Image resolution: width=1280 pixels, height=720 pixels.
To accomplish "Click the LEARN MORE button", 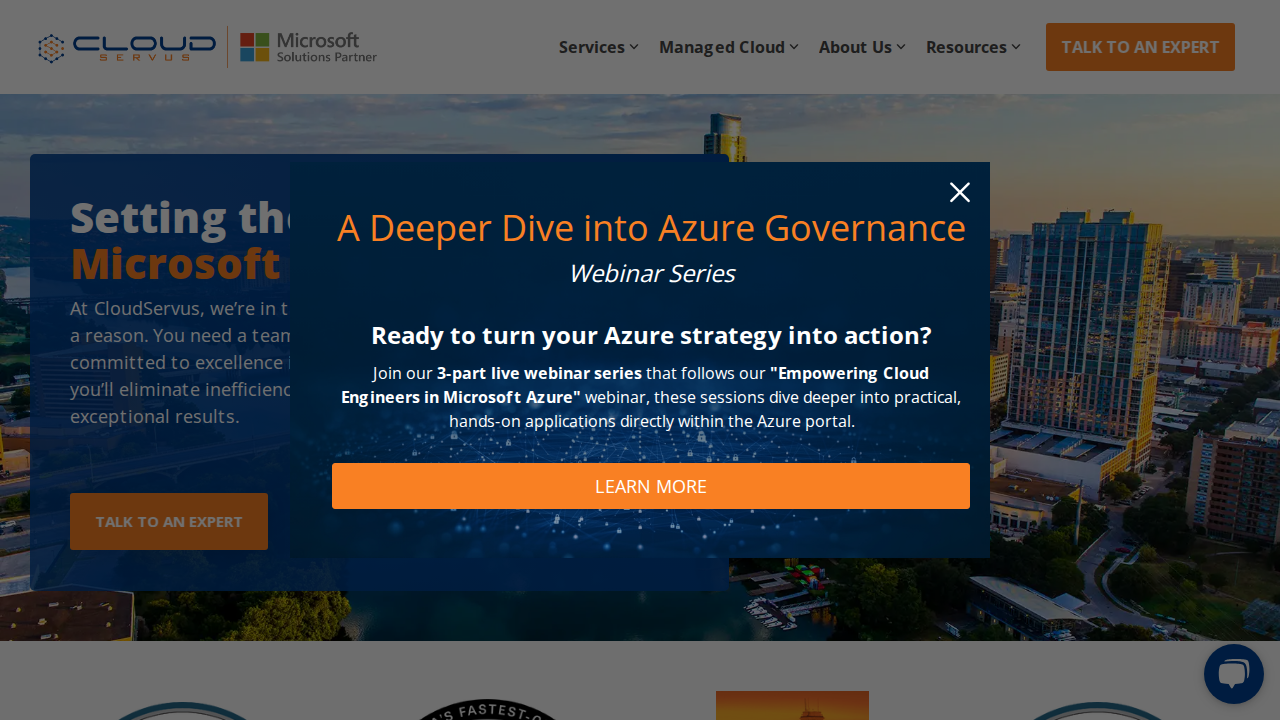I will 651,486.
